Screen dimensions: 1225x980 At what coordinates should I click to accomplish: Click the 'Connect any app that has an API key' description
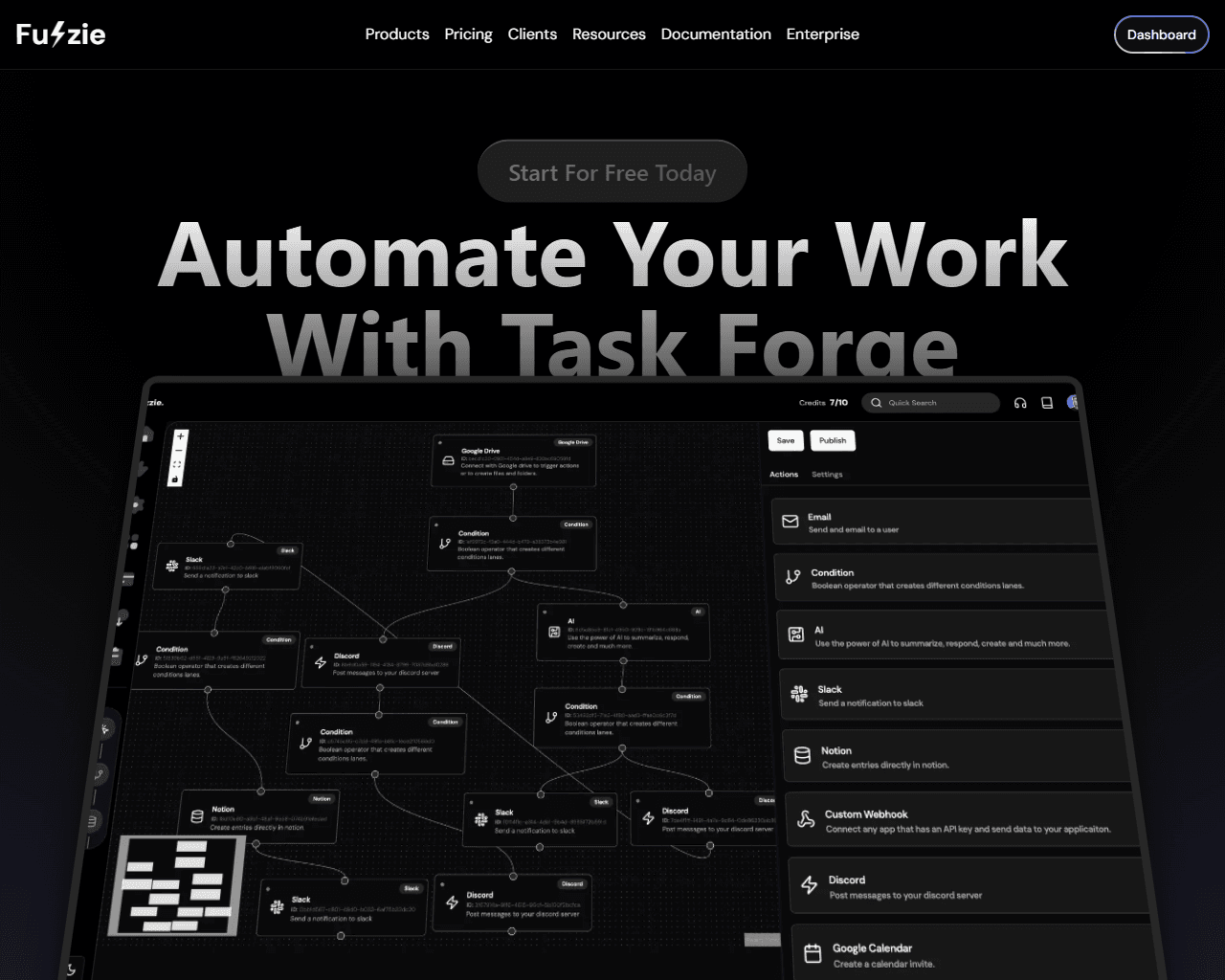(969, 830)
